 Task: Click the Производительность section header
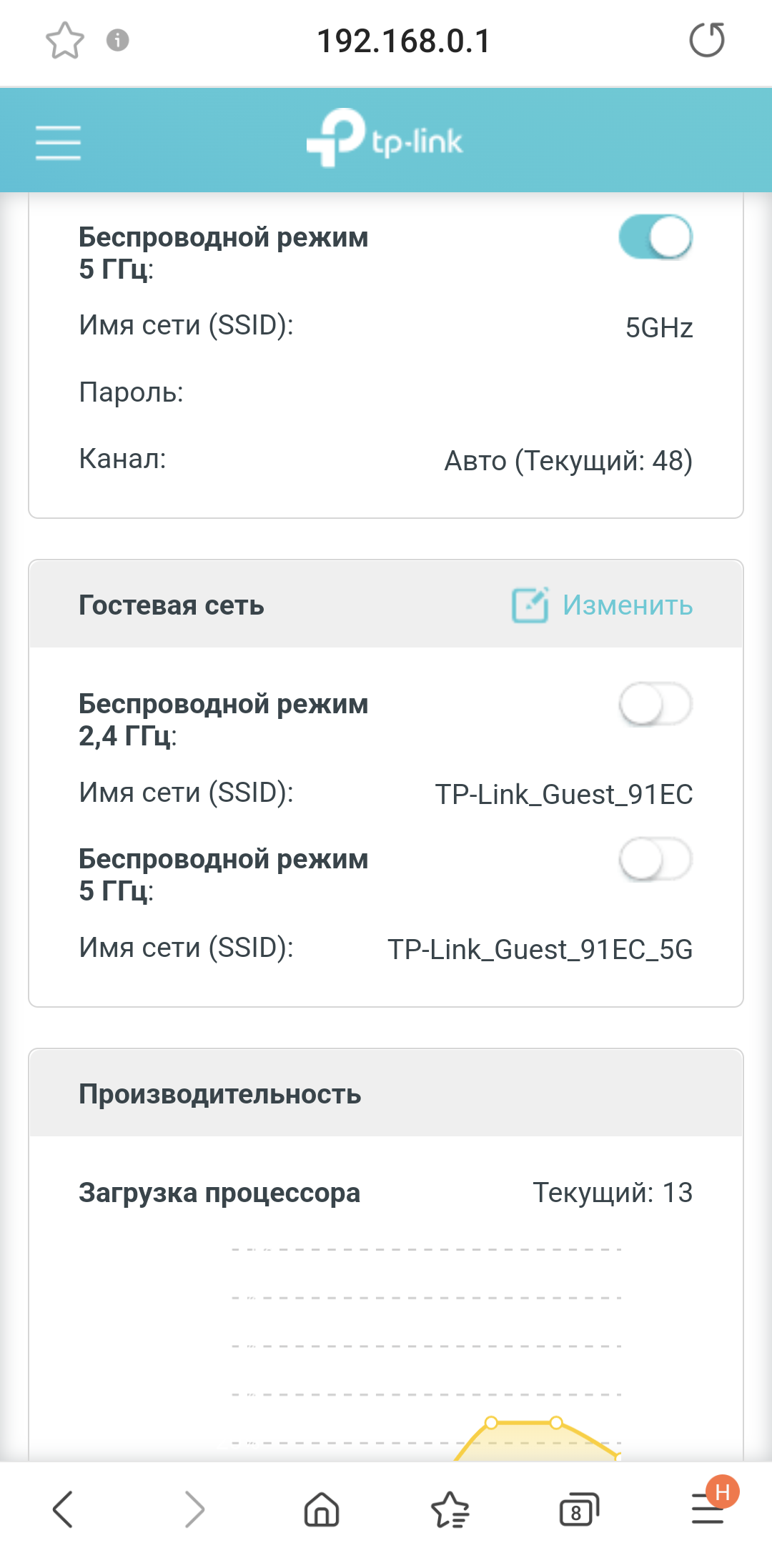[220, 1094]
